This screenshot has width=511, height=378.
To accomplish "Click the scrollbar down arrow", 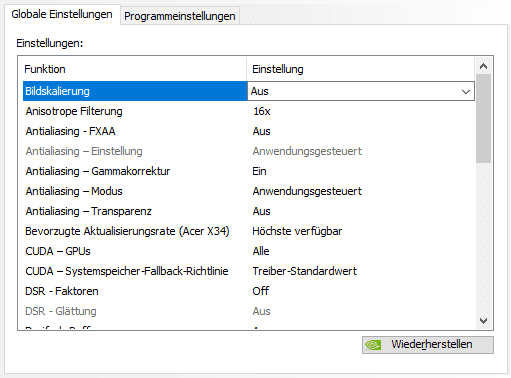I will click(484, 321).
